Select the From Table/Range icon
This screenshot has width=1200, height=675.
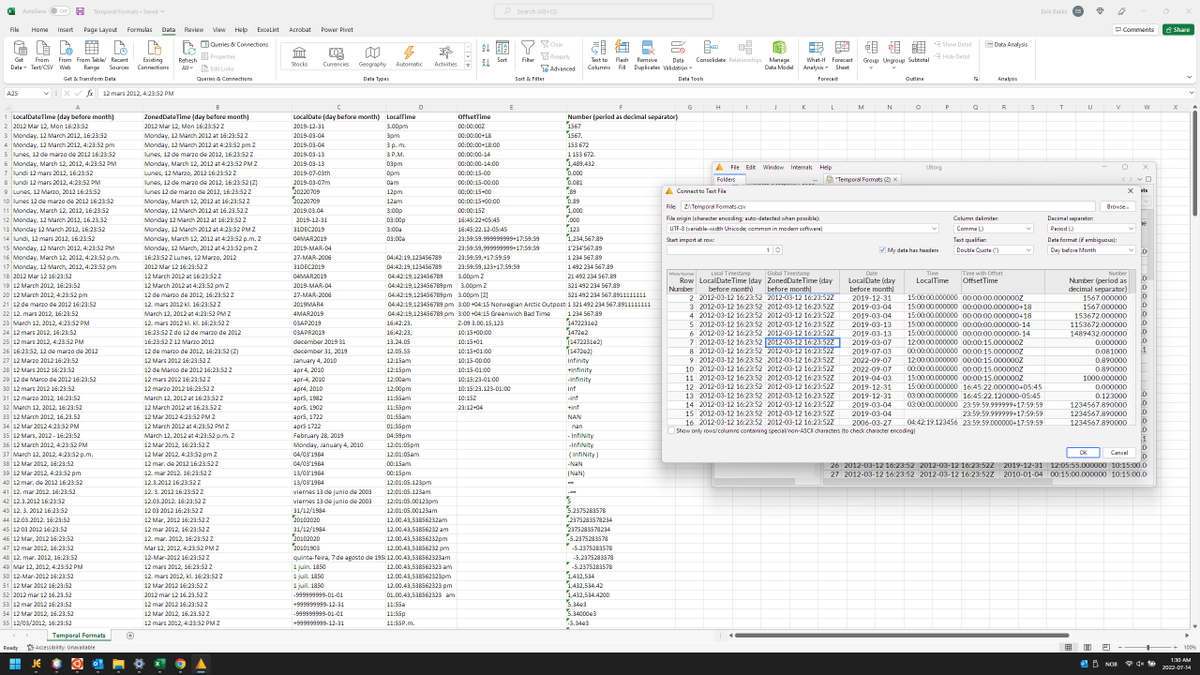[93, 57]
